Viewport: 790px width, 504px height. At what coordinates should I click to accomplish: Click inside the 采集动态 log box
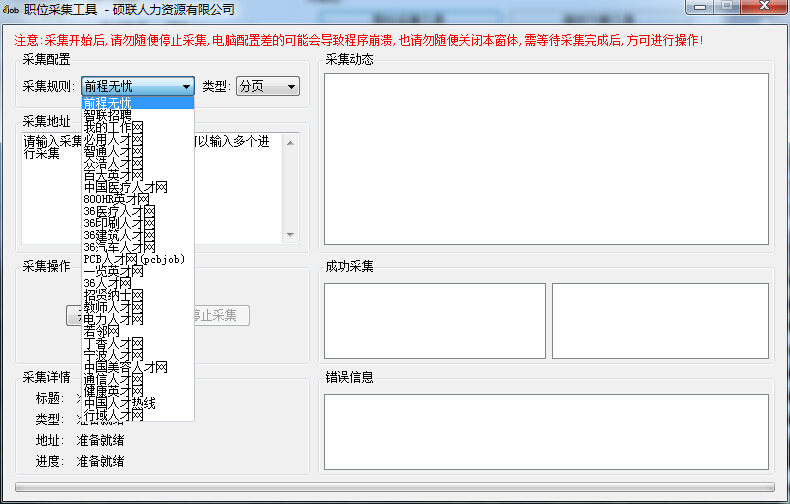click(x=546, y=159)
